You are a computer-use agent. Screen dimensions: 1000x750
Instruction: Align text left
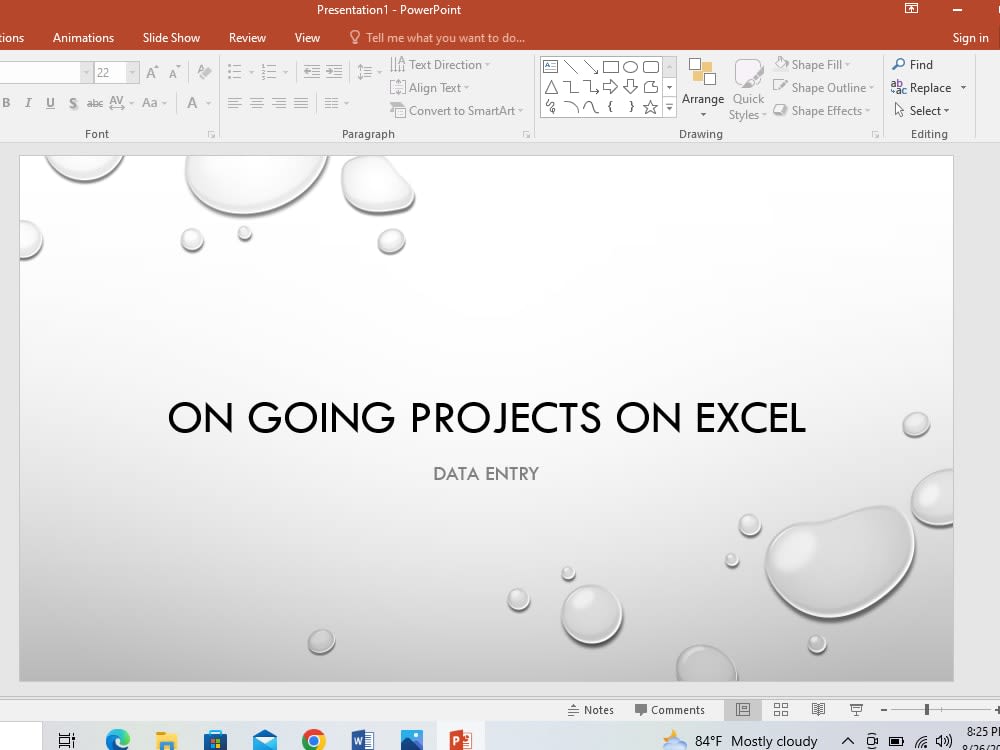[x=235, y=103]
